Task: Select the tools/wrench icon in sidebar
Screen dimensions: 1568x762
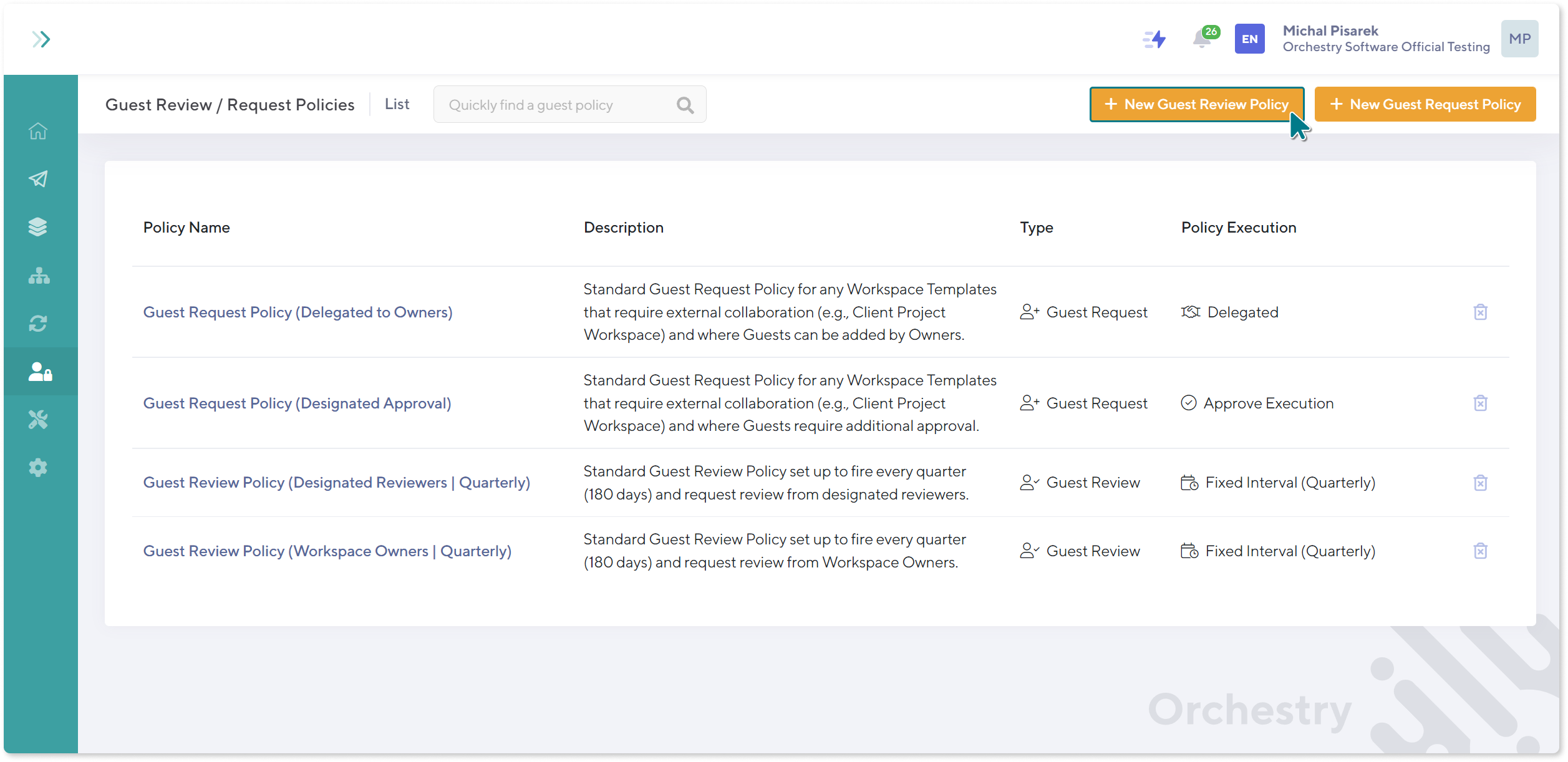Action: click(39, 420)
